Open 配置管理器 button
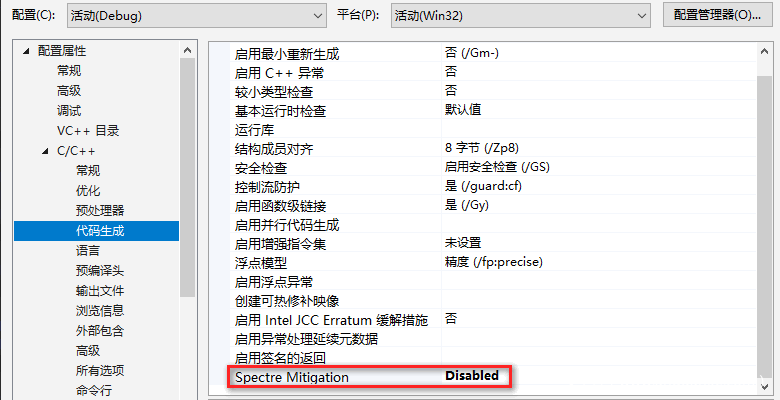This screenshot has height=400, width=780. 717,15
